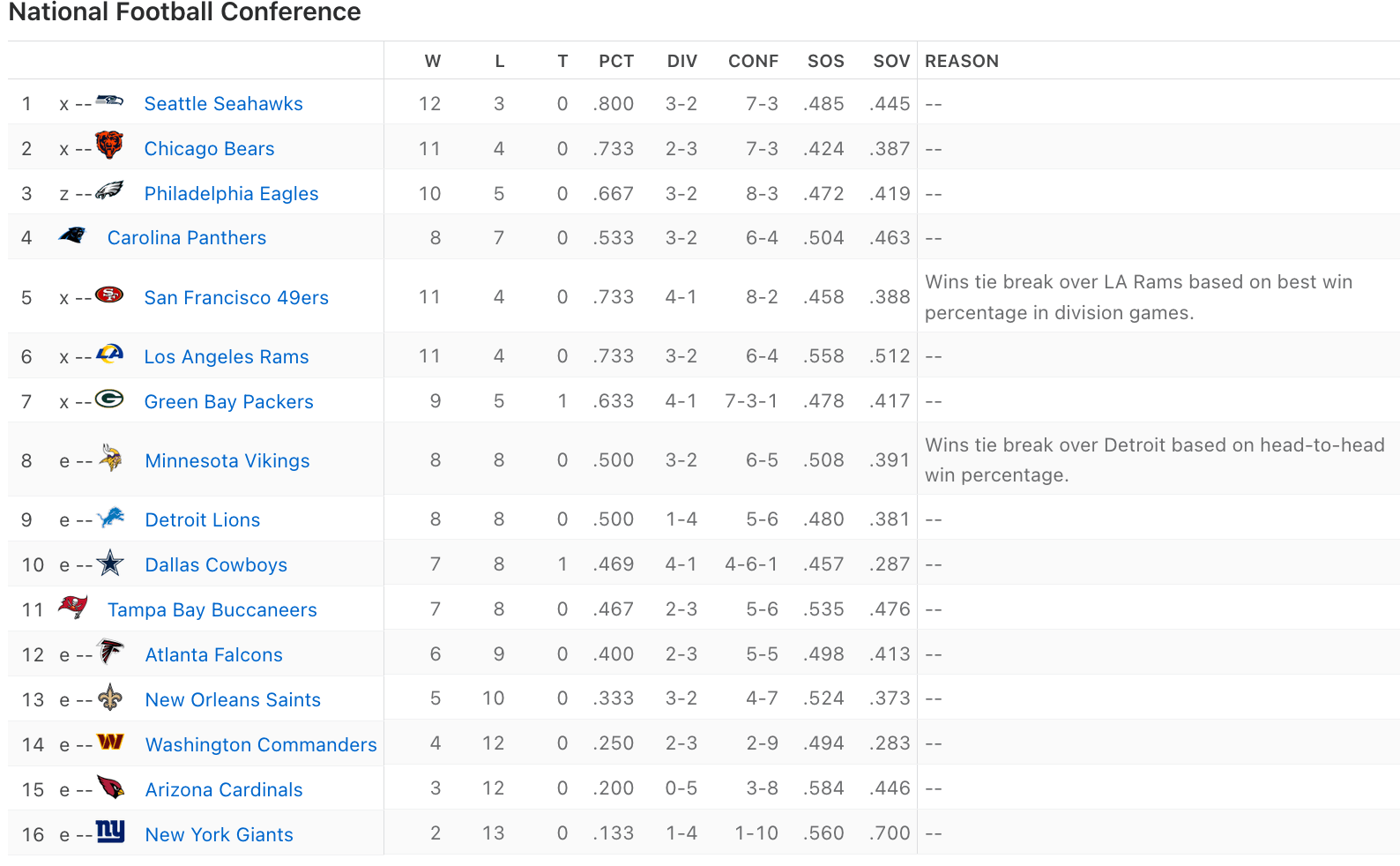Open the Atlanta Falcons team page

[213, 655]
